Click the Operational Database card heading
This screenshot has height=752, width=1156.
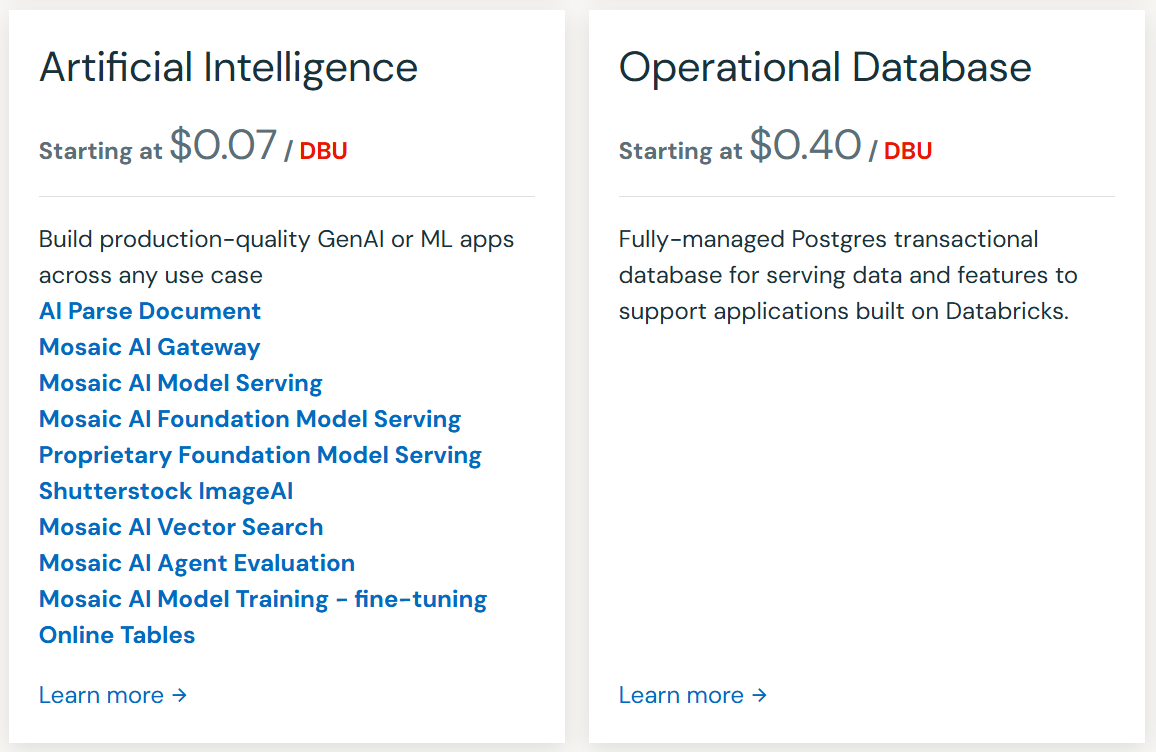[x=825, y=68]
